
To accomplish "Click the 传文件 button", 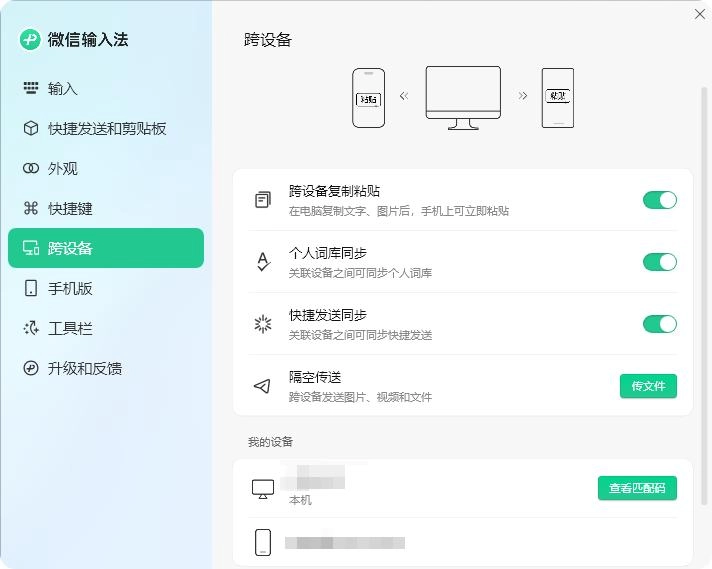I will pyautogui.click(x=648, y=386).
